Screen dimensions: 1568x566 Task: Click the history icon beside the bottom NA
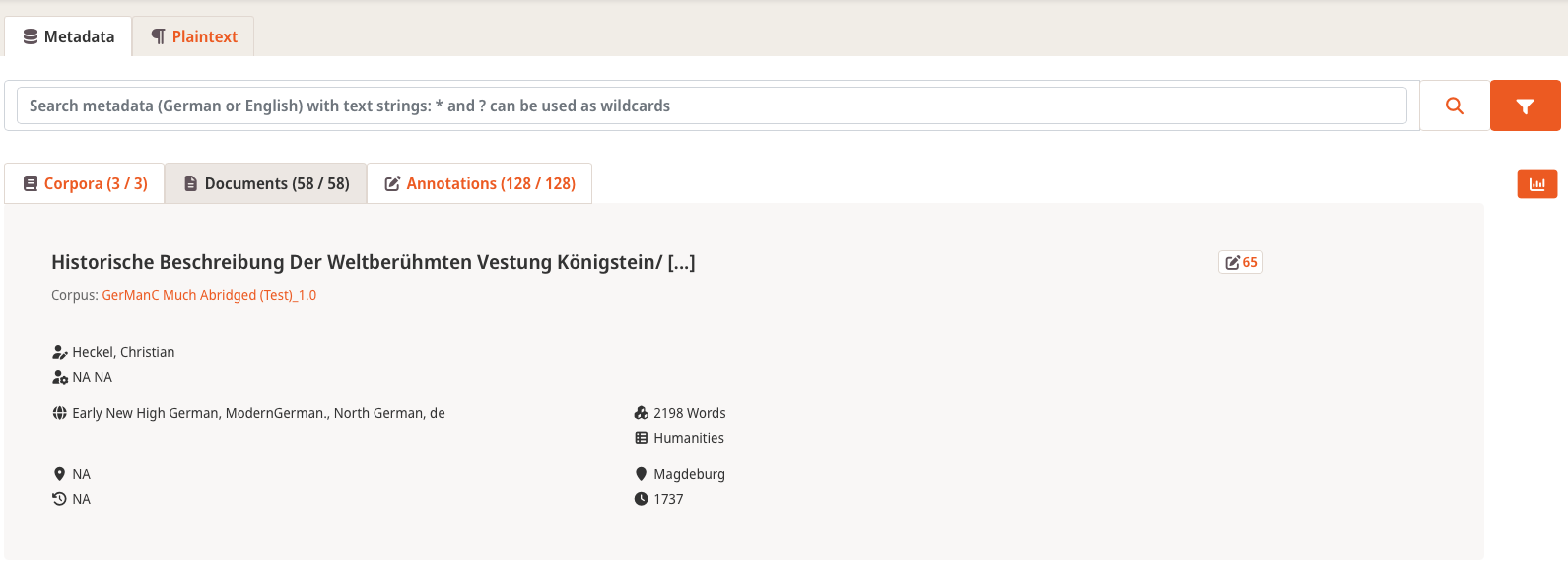59,499
